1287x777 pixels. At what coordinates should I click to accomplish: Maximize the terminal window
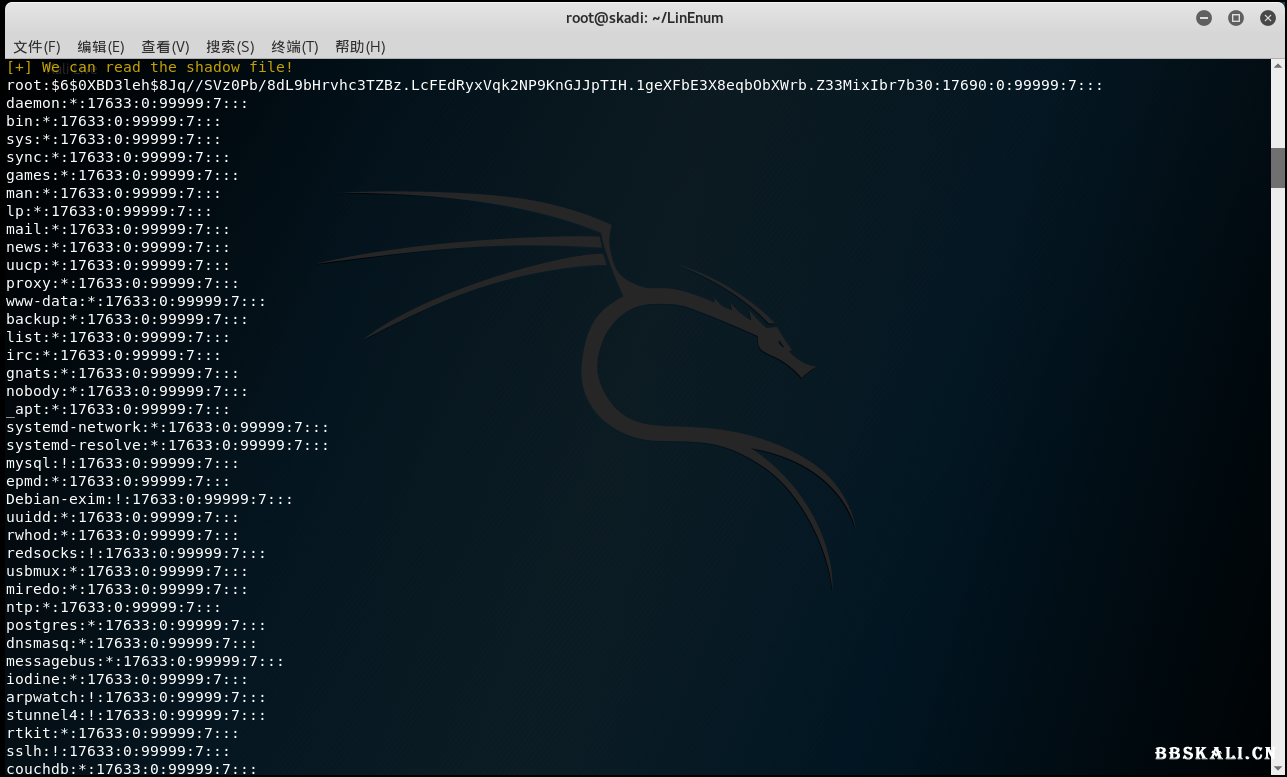pyautogui.click(x=1236, y=18)
